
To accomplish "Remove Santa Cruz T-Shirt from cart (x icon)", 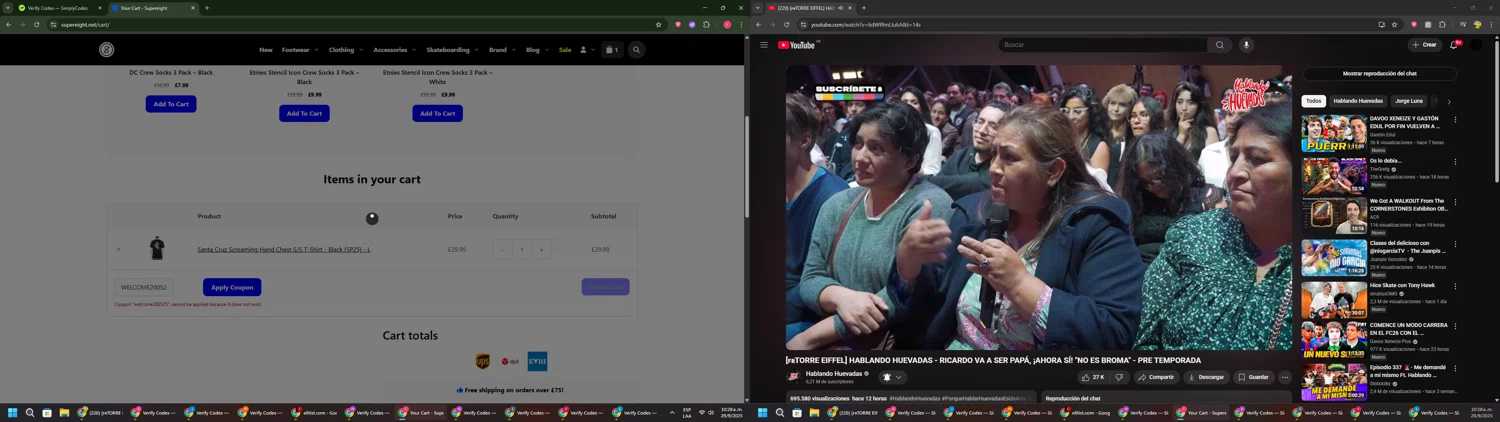I will [x=118, y=249].
